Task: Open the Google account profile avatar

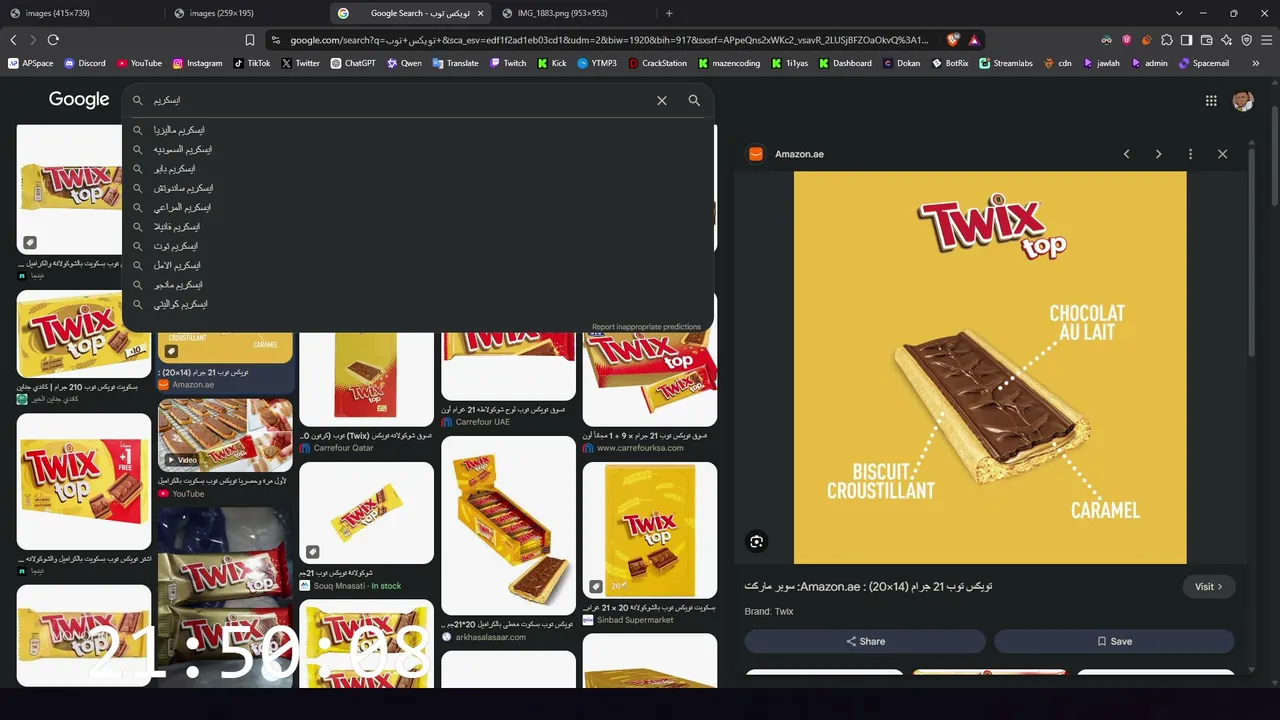Action: pyautogui.click(x=1243, y=100)
